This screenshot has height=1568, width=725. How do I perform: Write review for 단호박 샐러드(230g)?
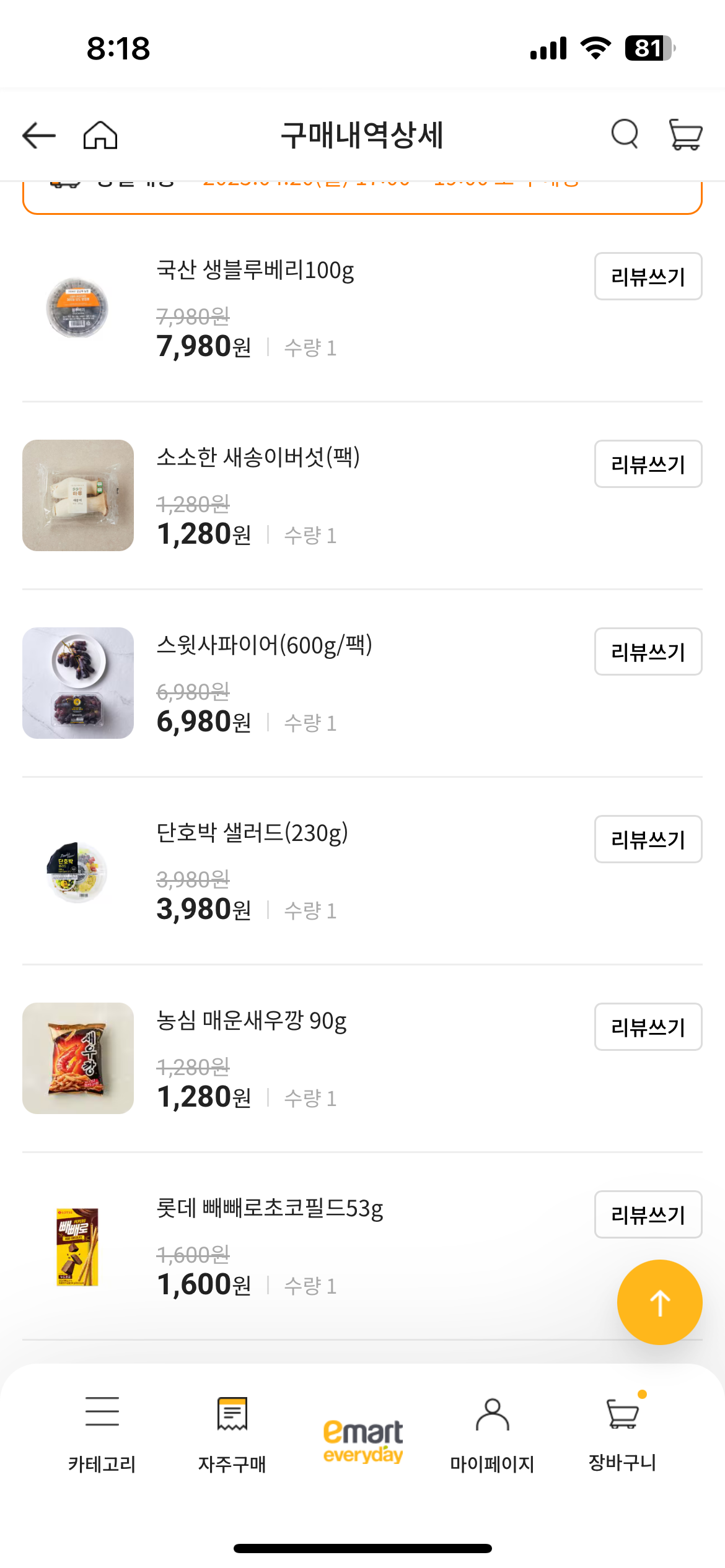coord(648,839)
